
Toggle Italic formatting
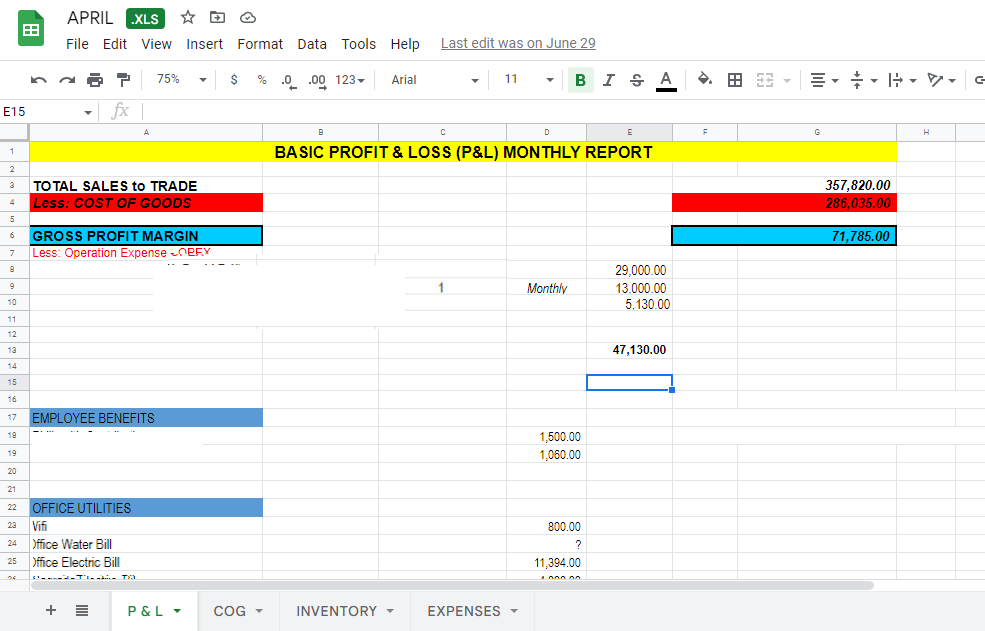tap(608, 80)
